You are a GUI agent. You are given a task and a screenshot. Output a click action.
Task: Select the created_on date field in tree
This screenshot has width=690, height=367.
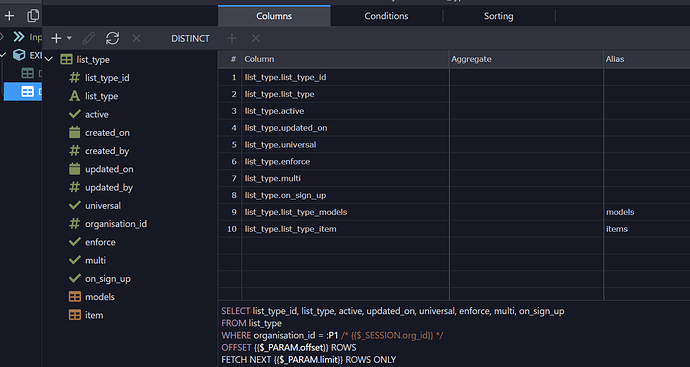pyautogui.click(x=107, y=132)
